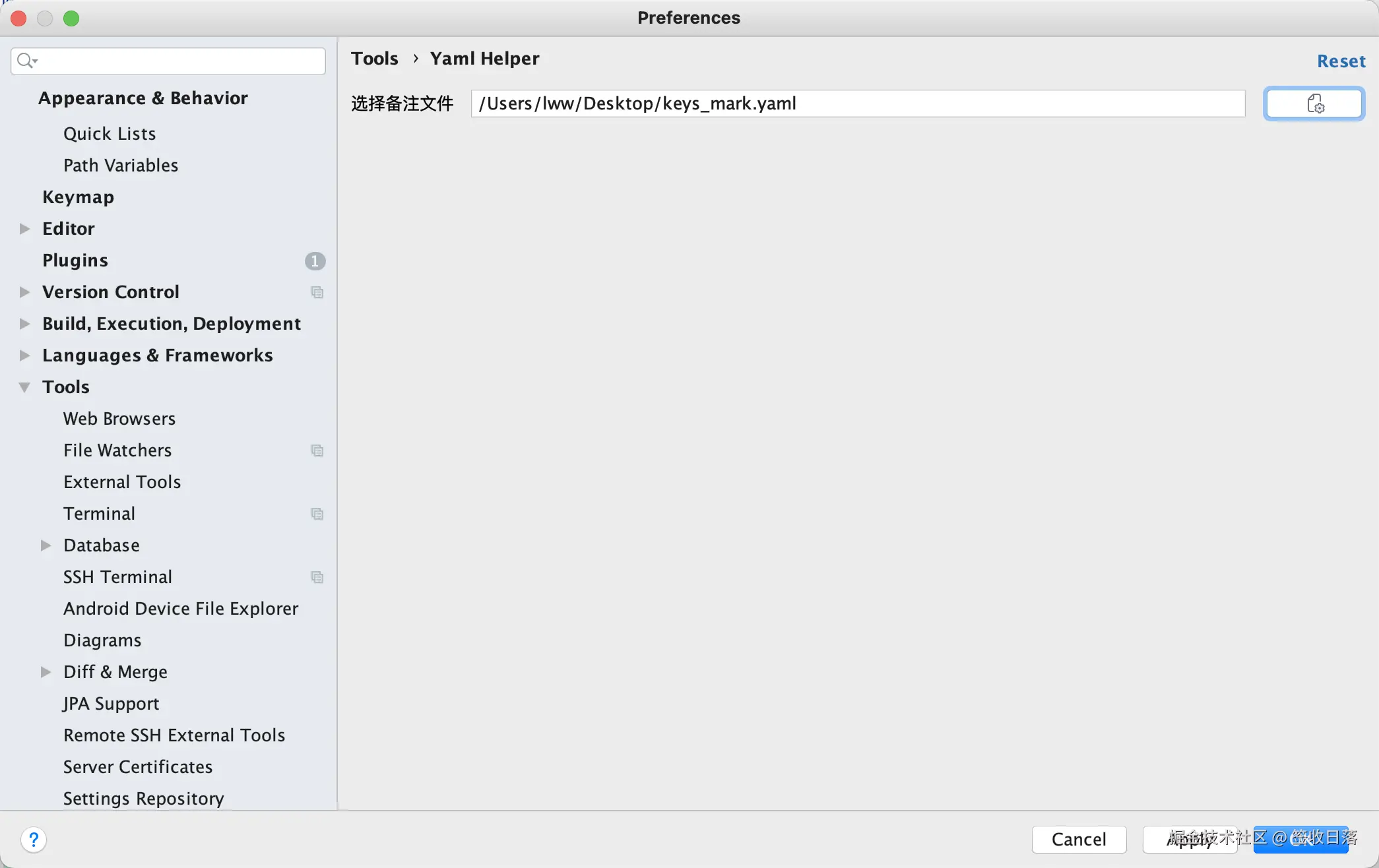Screen dimensions: 1379x868
Task: Click the help question mark icon
Action: point(34,839)
